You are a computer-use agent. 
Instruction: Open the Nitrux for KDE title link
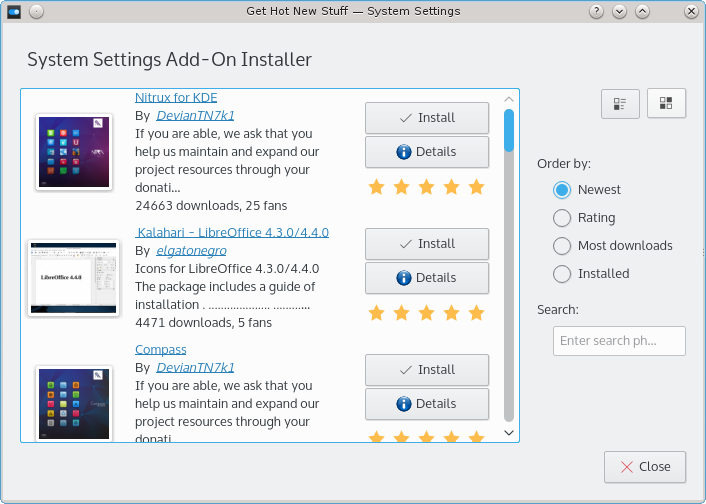(x=176, y=97)
